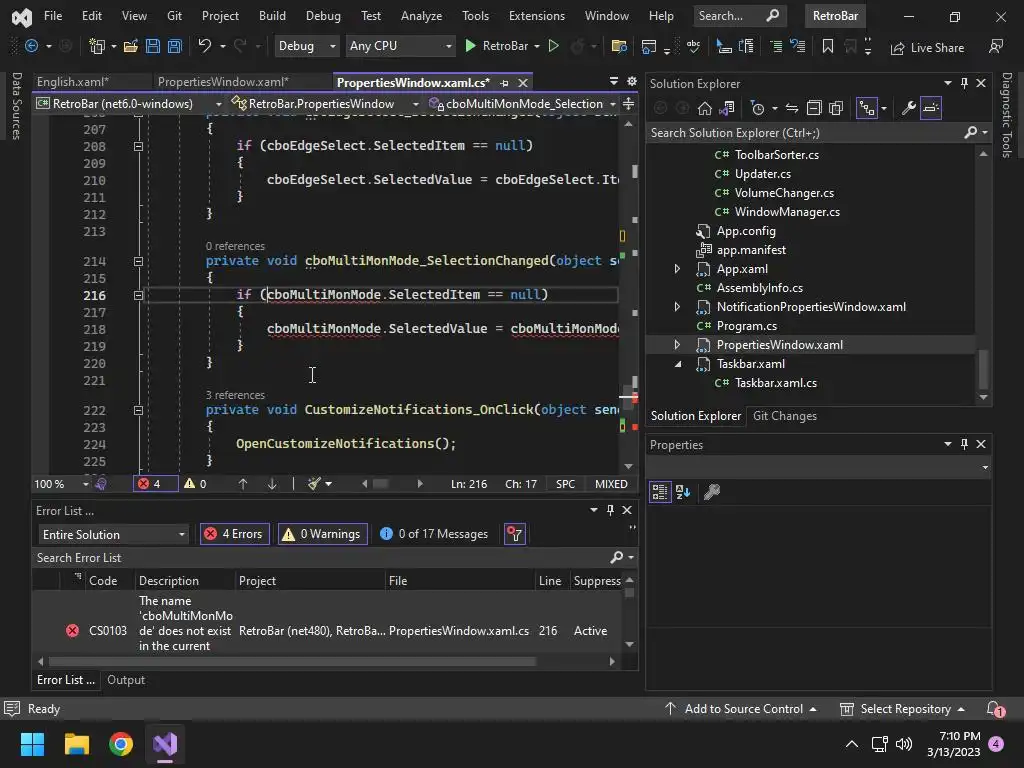Click the editor settings gear icon
The height and width of the screenshot is (768, 1024).
pyautogui.click(x=632, y=82)
